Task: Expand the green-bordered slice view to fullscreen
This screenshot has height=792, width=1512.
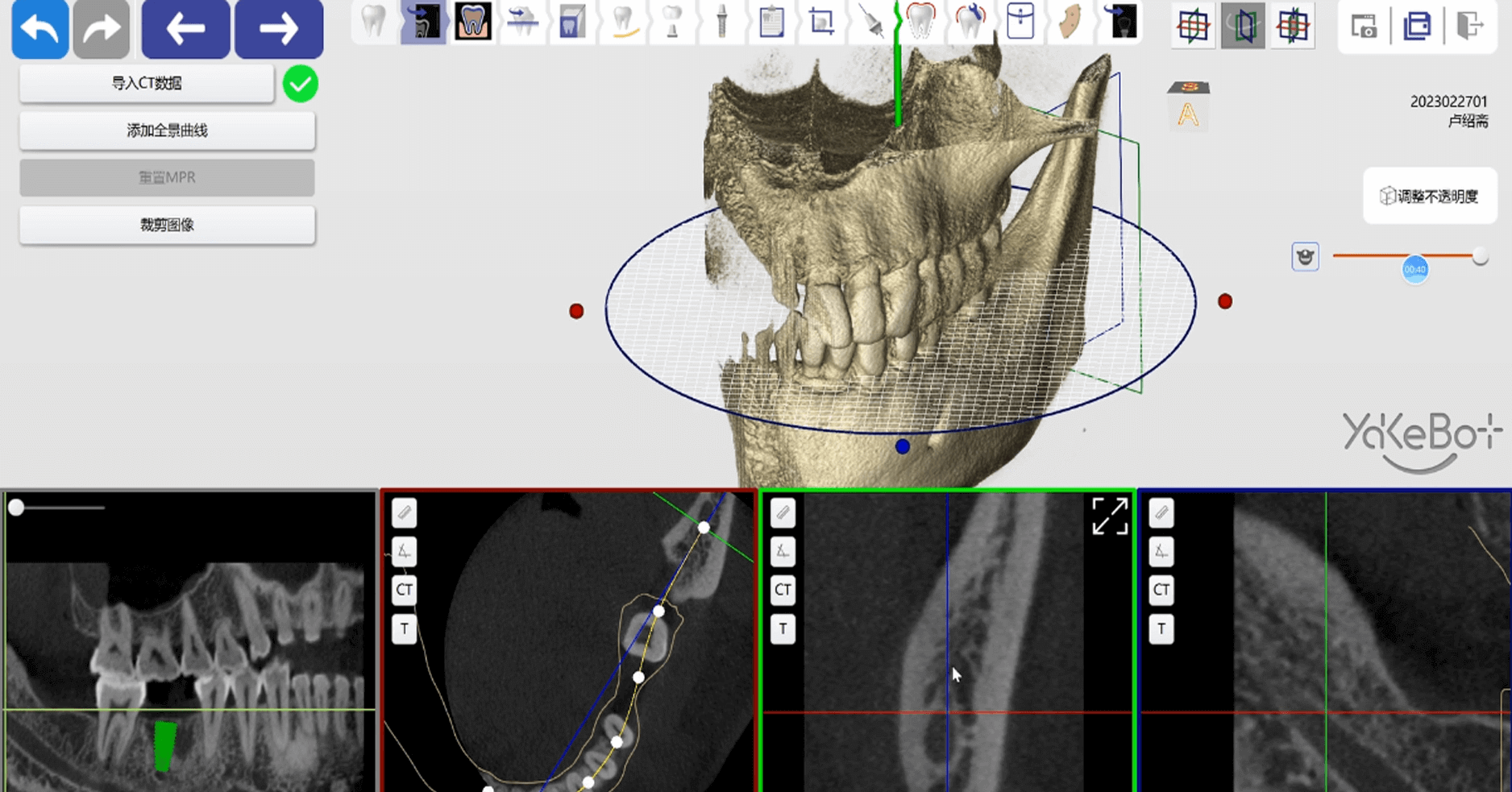Action: click(x=1109, y=516)
